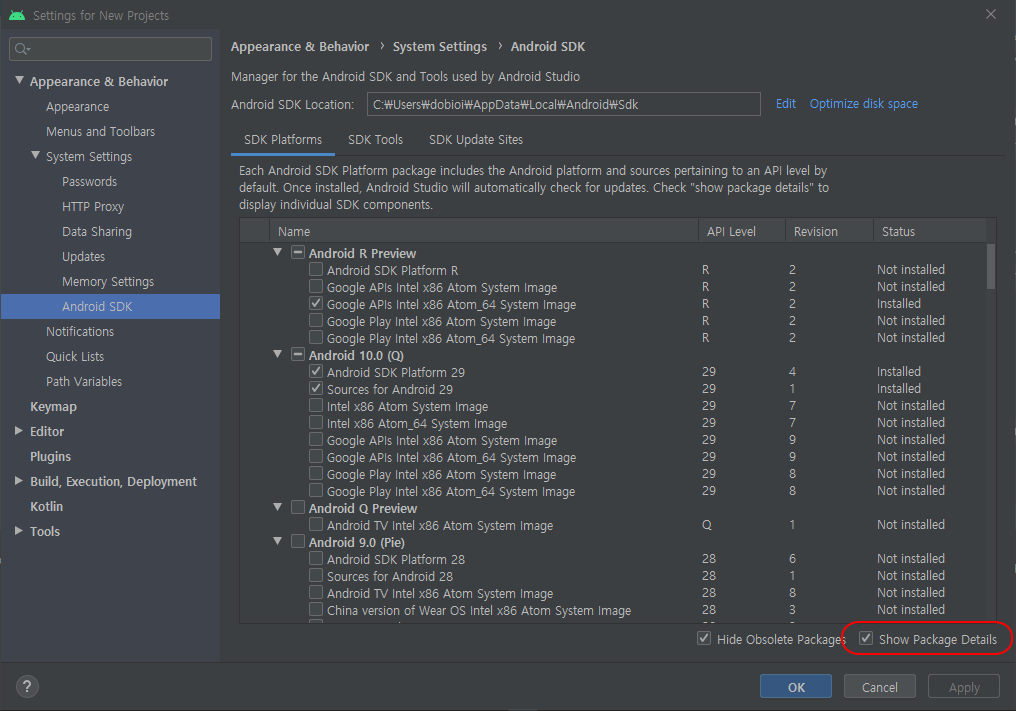Click the Status column header
This screenshot has width=1016, height=711.
[930, 231]
